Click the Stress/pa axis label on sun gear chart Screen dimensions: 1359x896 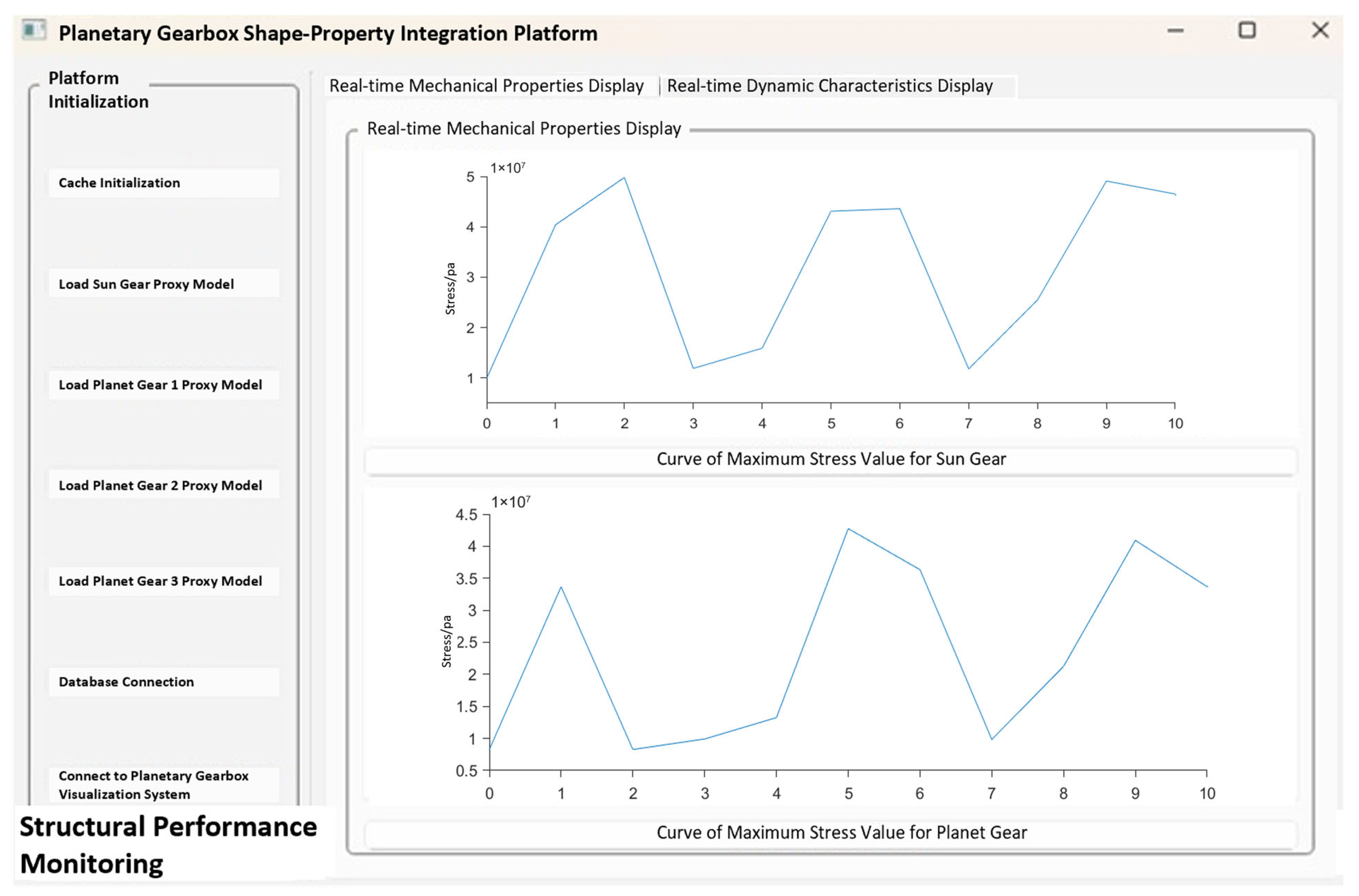coord(450,289)
